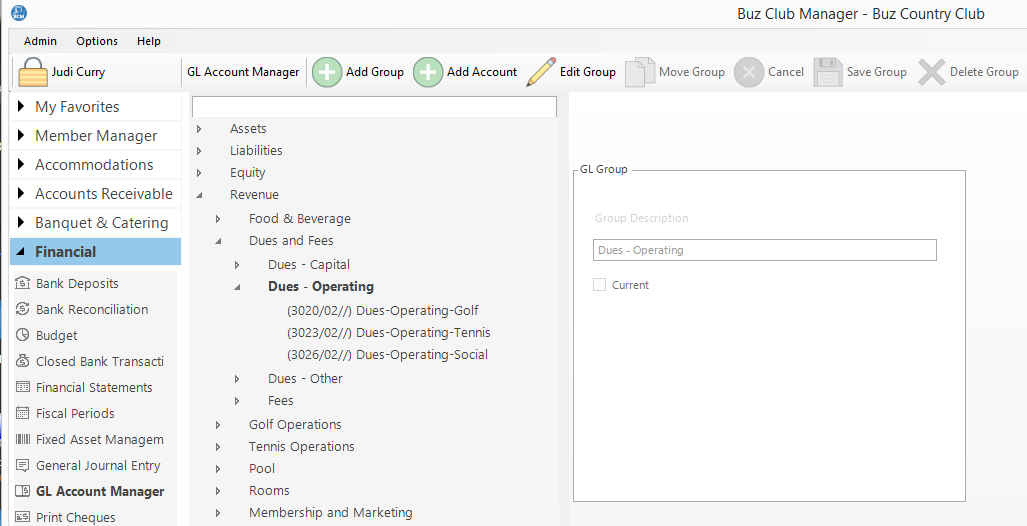This screenshot has width=1027, height=526.
Task: Click the green Add Group plus icon
Action: 327,72
